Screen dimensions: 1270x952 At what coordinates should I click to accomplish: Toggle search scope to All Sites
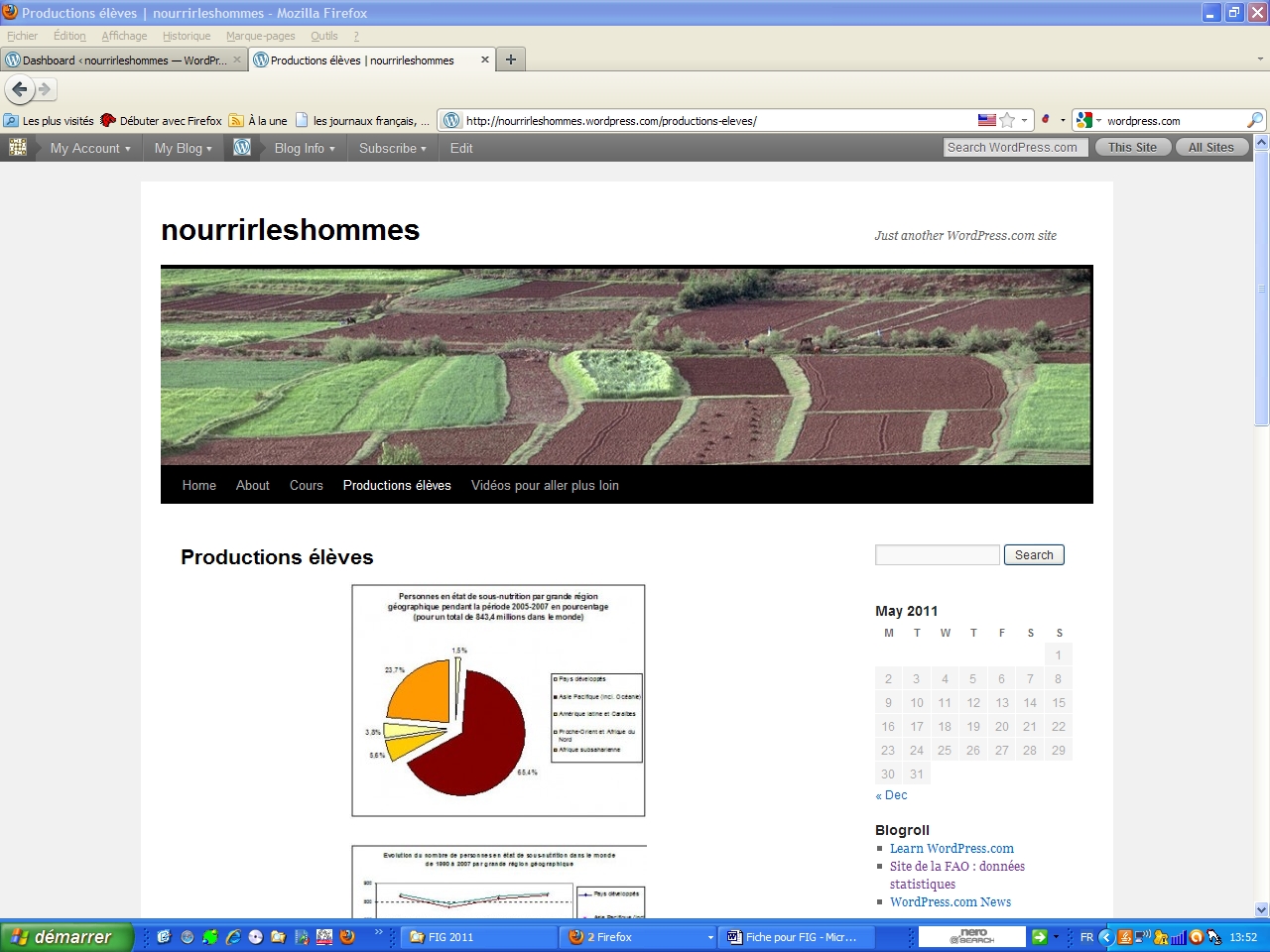pos(1210,147)
